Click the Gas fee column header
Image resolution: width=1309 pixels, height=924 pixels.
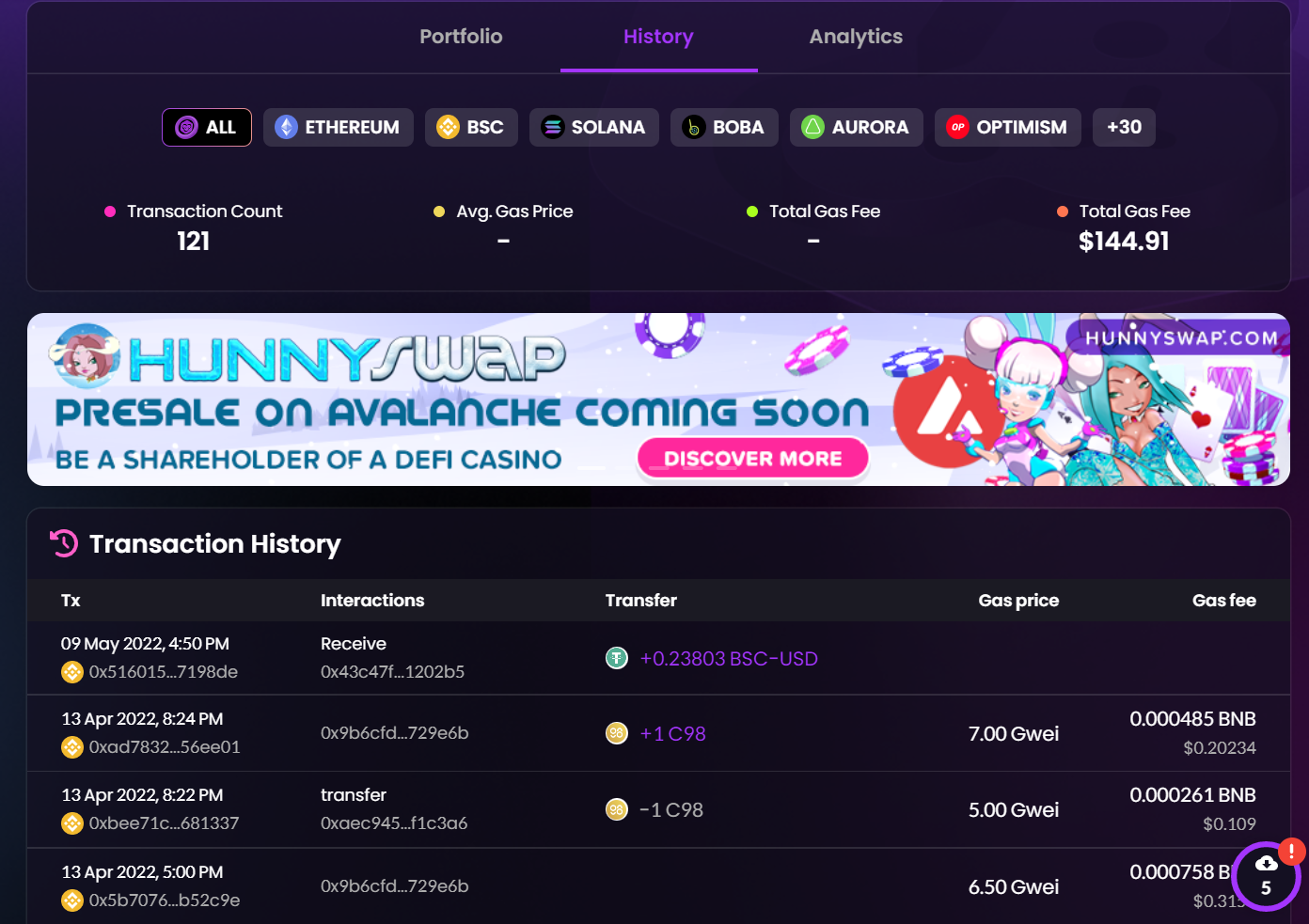1224,601
